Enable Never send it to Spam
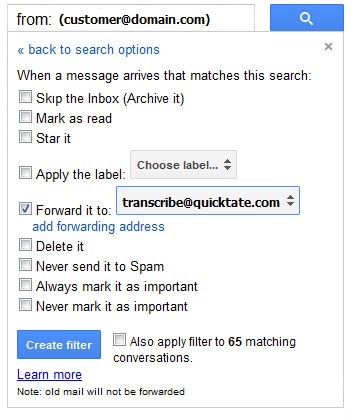Viewport: 362px width, 419px height. [x=25, y=265]
